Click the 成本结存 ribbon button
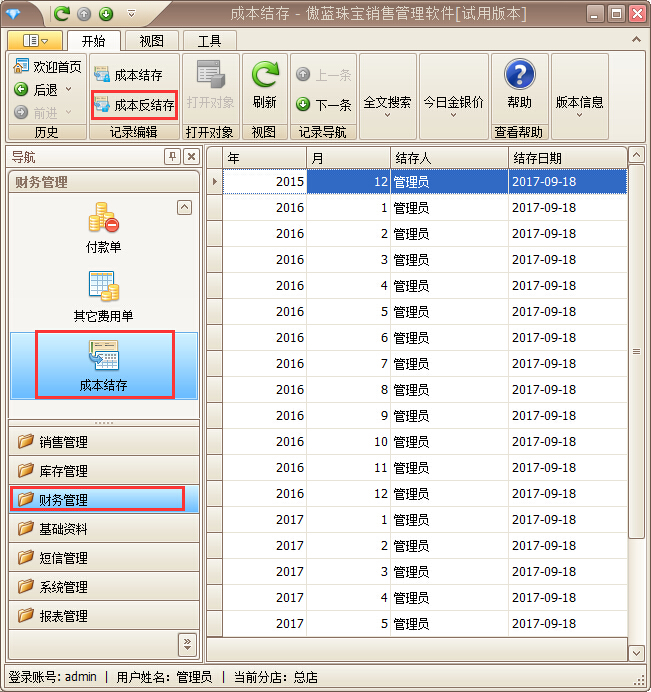The height and width of the screenshot is (692, 651). [x=128, y=75]
